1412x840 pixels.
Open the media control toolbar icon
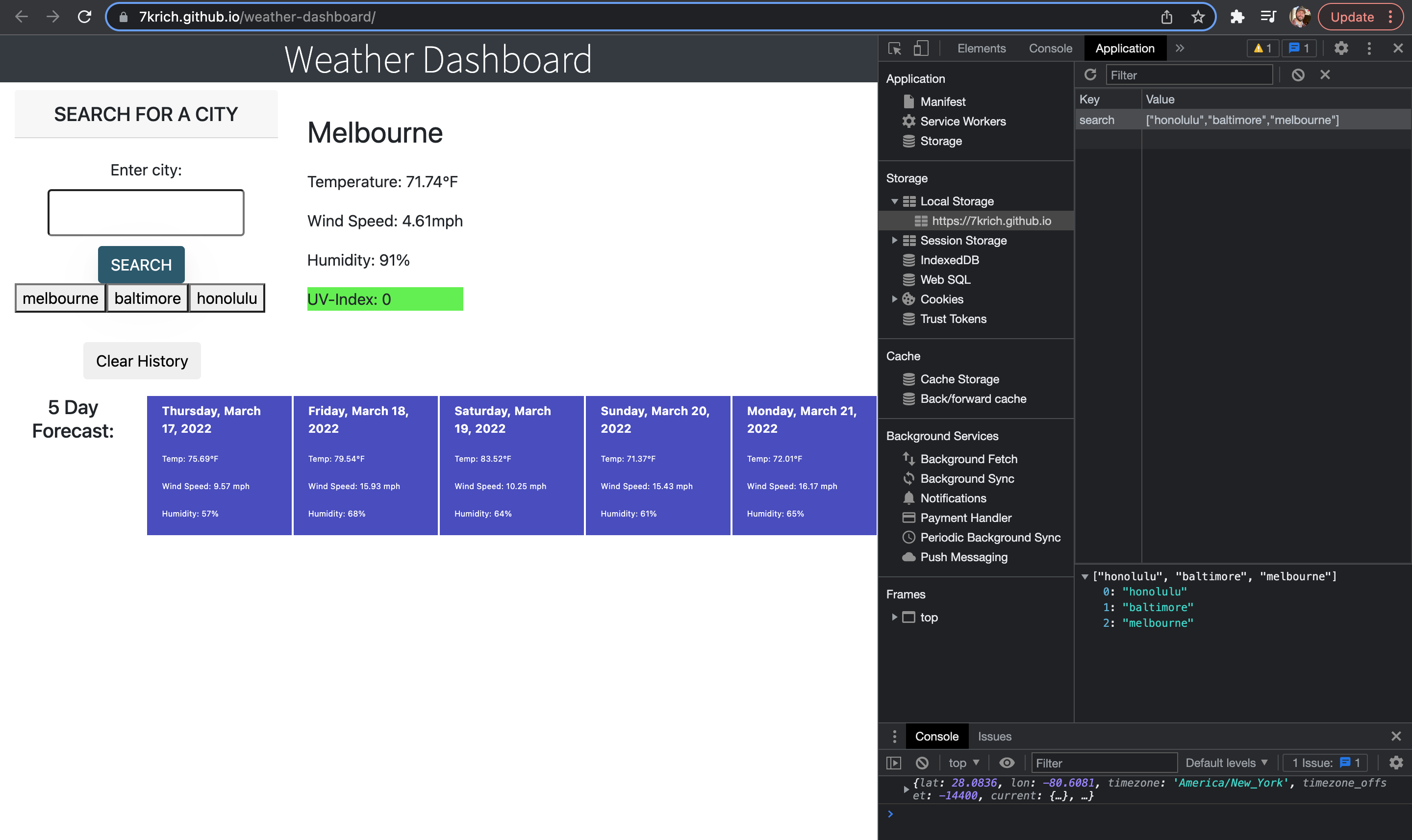pyautogui.click(x=1268, y=17)
